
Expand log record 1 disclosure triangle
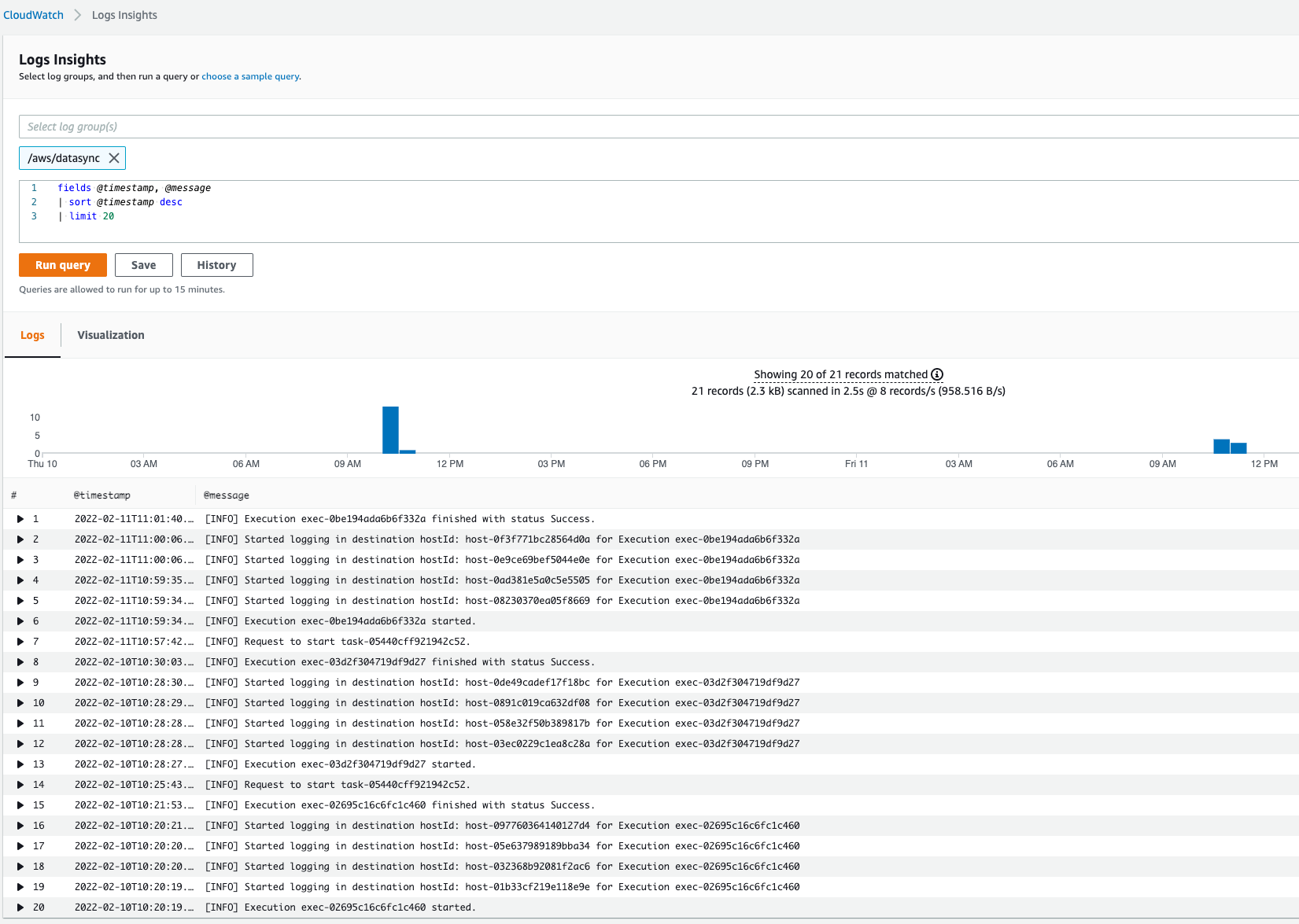(x=20, y=518)
